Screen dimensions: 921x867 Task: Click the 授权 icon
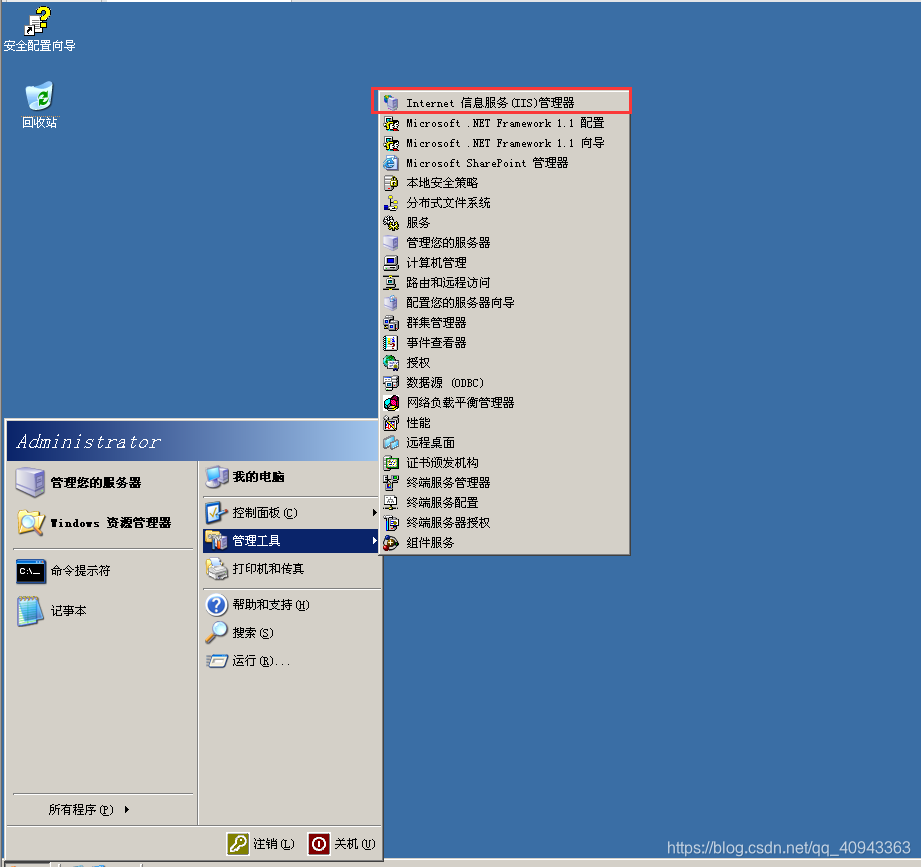[391, 362]
